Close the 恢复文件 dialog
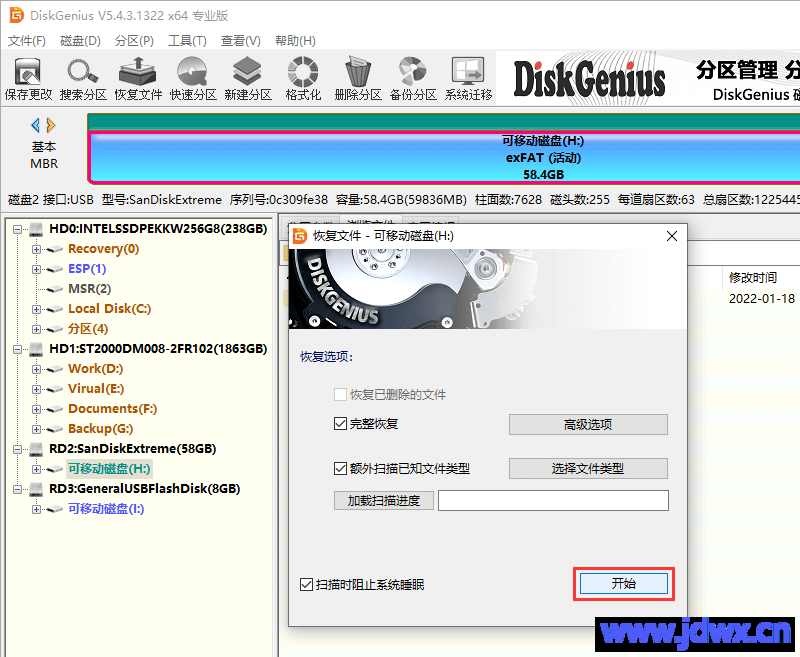The height and width of the screenshot is (657, 800). click(672, 236)
